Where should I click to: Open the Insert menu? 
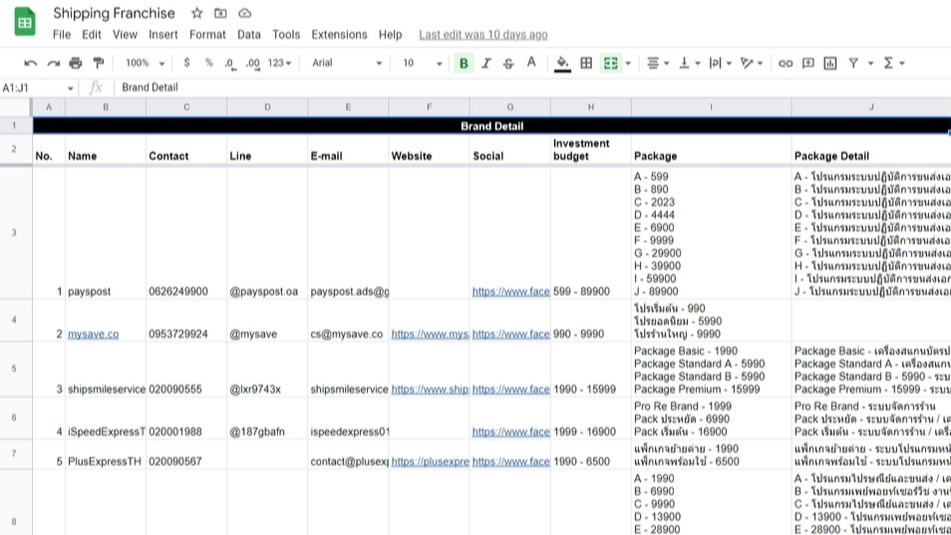[x=163, y=35]
